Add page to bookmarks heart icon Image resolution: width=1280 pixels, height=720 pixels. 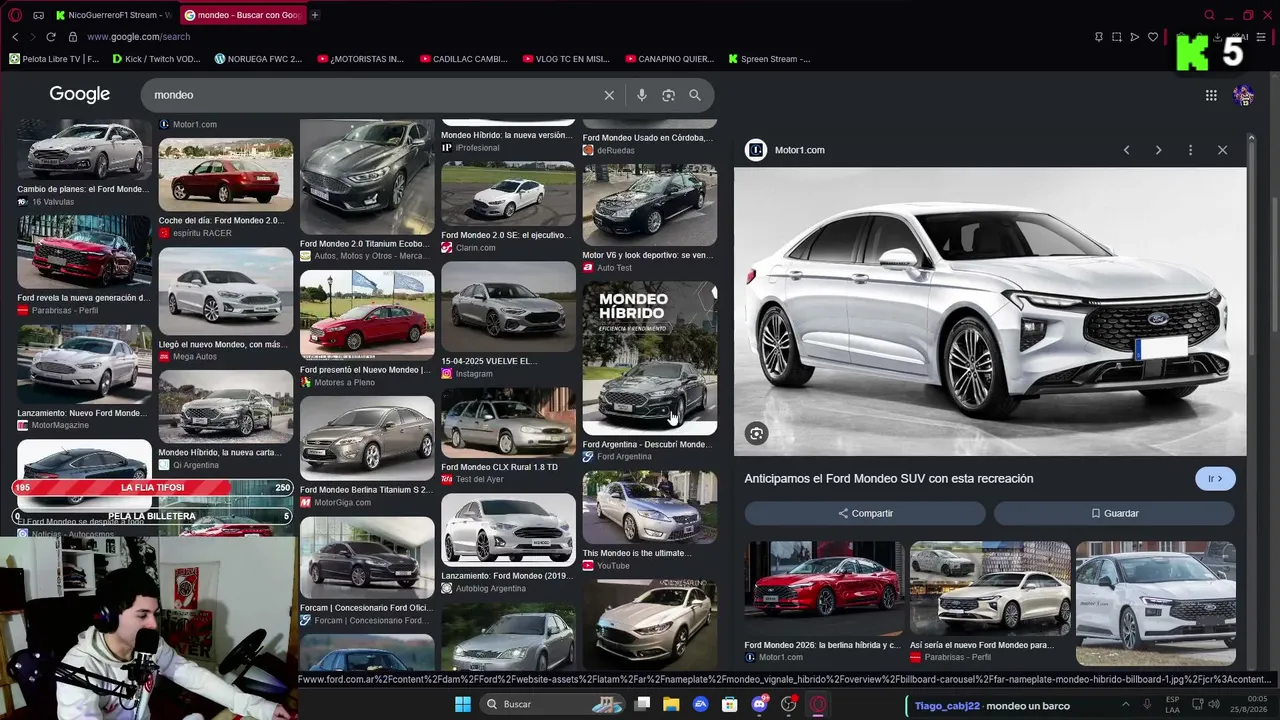coord(1153,37)
